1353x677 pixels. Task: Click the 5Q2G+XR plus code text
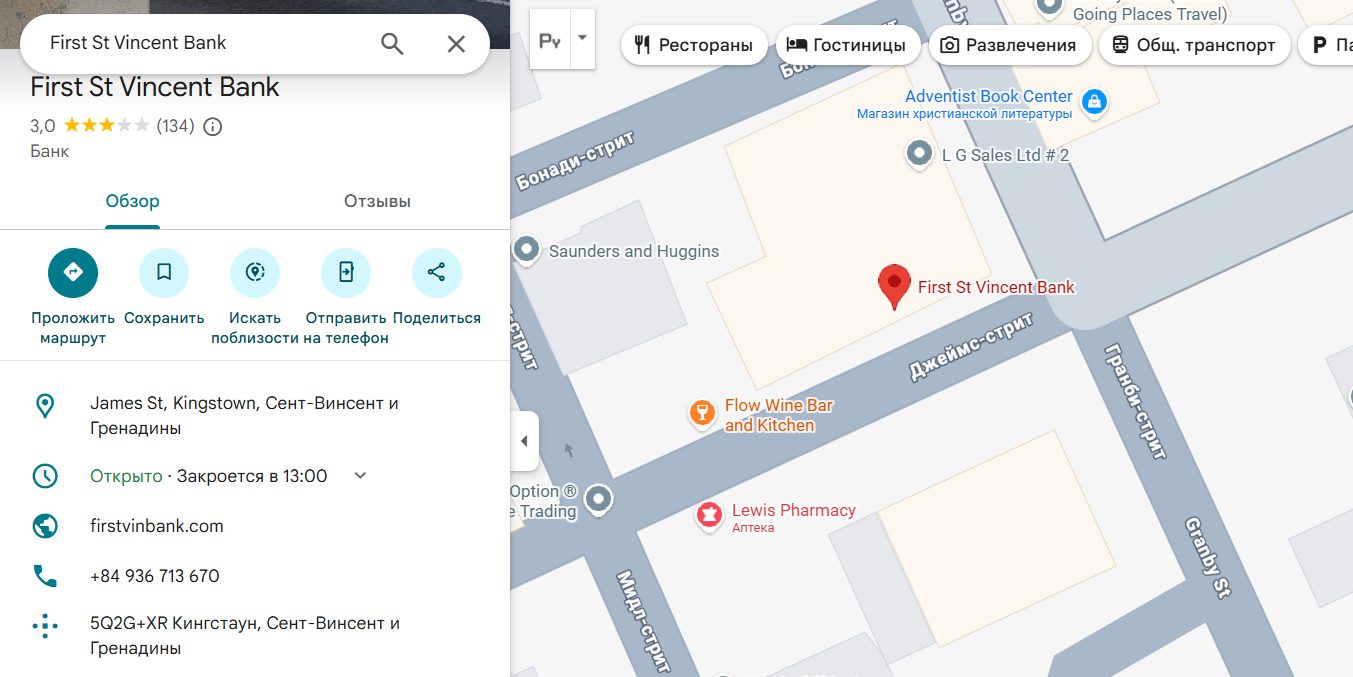tap(245, 635)
